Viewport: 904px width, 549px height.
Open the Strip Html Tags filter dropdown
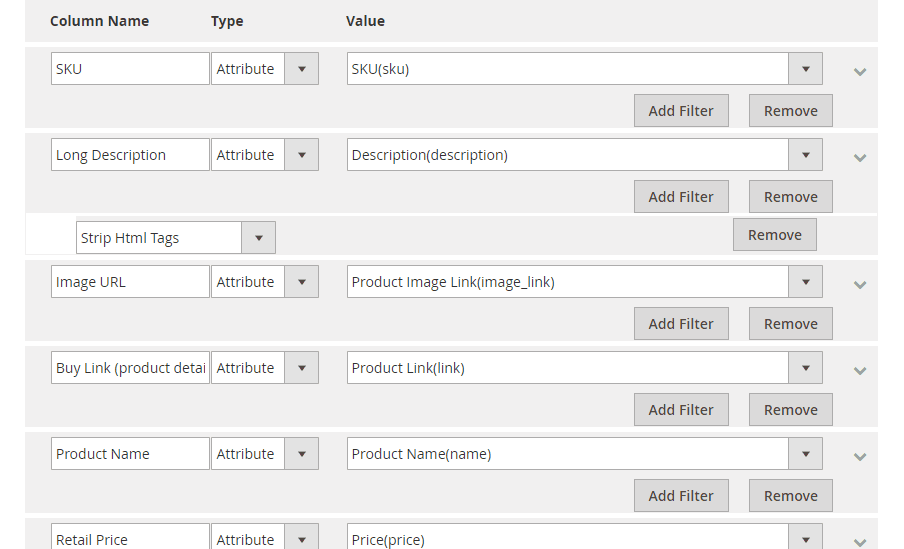175,238
